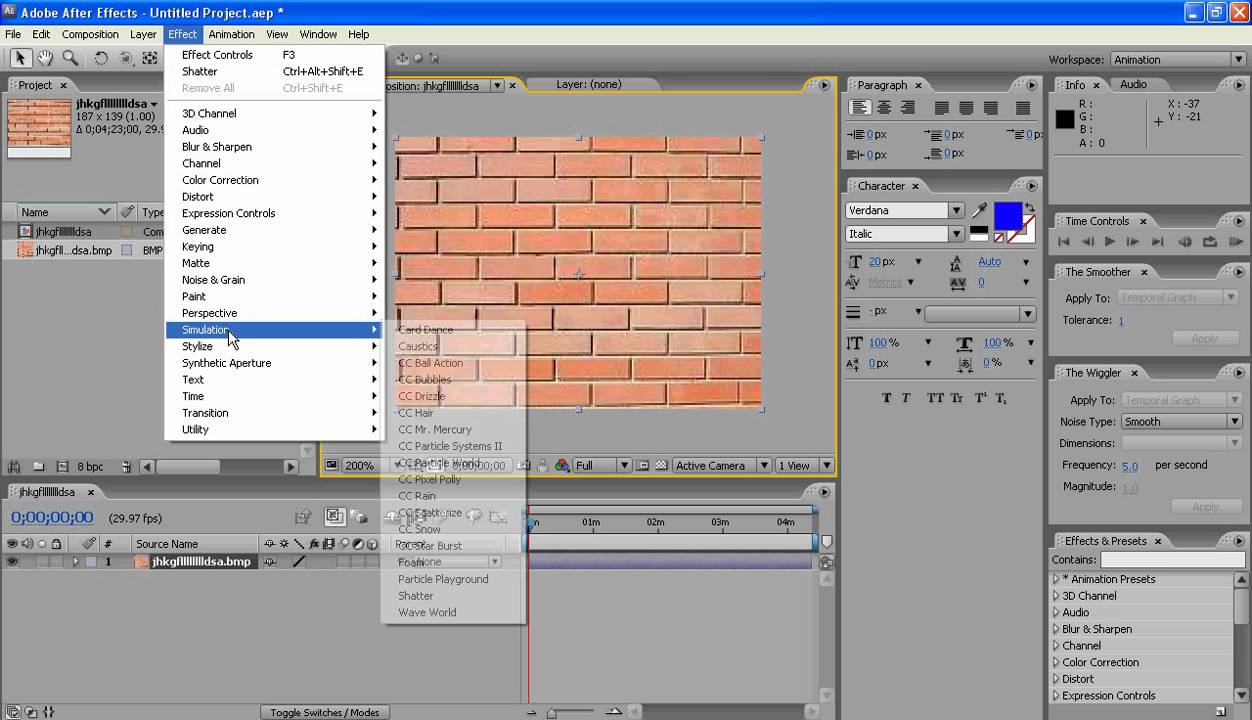Open the 1 View layout dropdown

(x=805, y=465)
